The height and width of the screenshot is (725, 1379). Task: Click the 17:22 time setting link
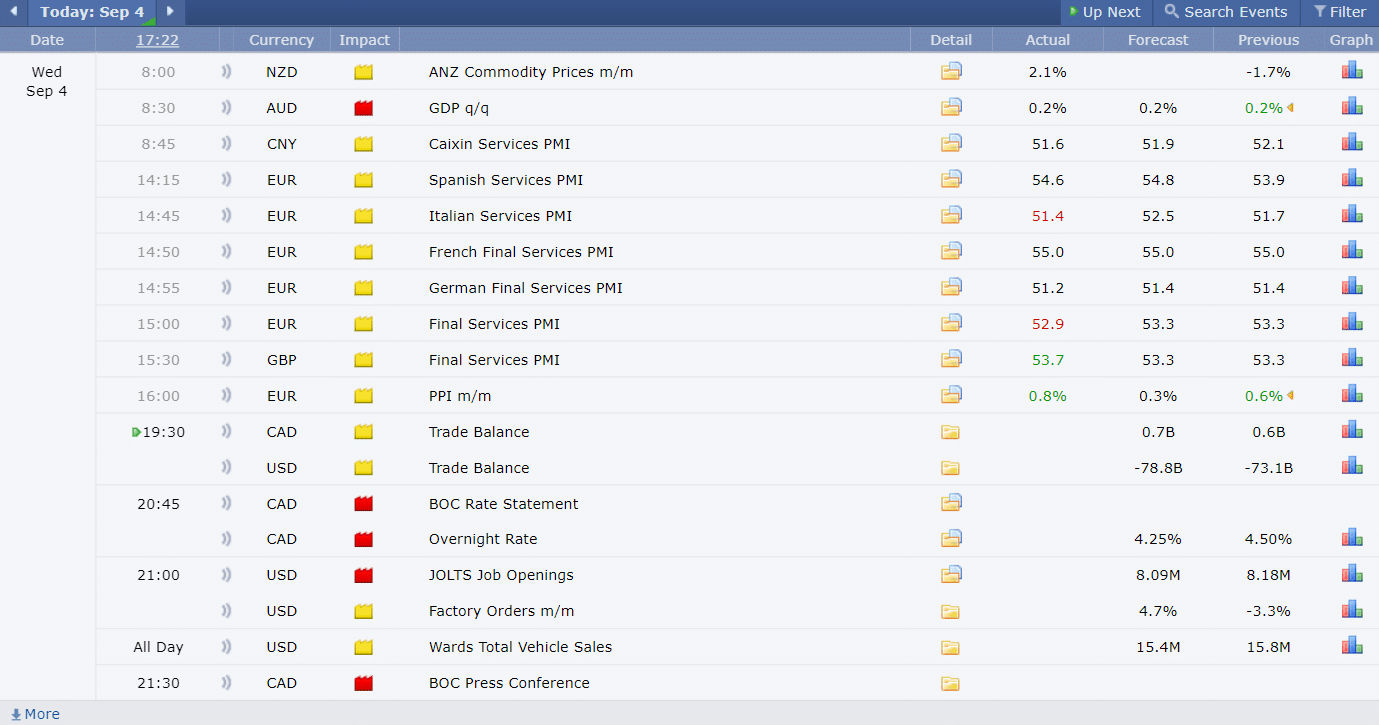[158, 40]
